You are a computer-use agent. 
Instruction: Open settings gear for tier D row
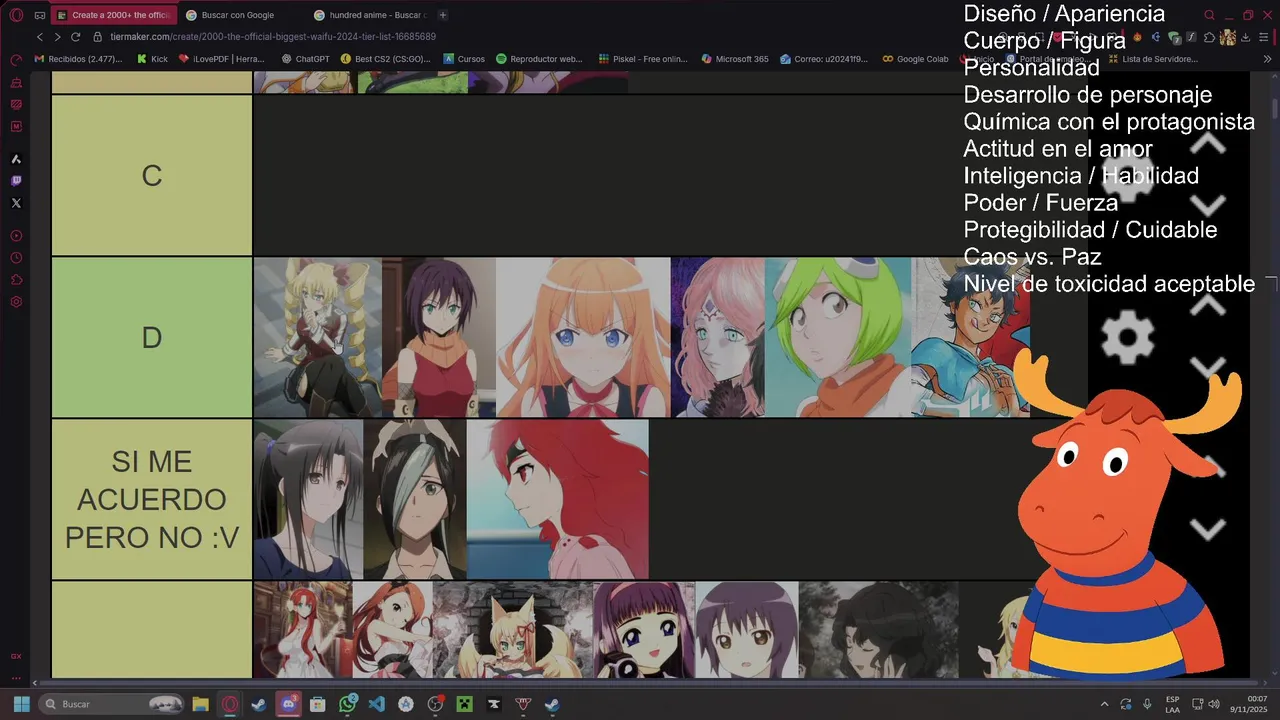[1128, 337]
